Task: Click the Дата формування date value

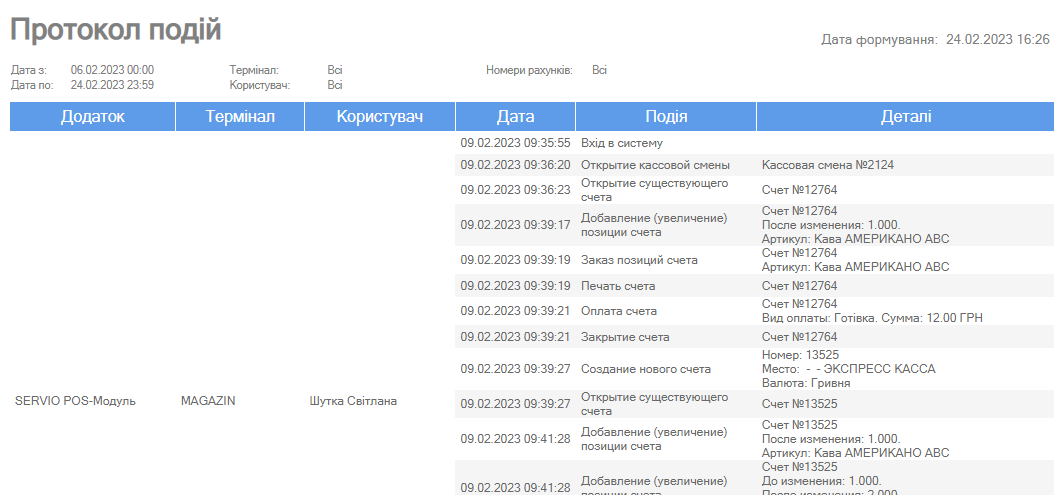Action: point(997,40)
